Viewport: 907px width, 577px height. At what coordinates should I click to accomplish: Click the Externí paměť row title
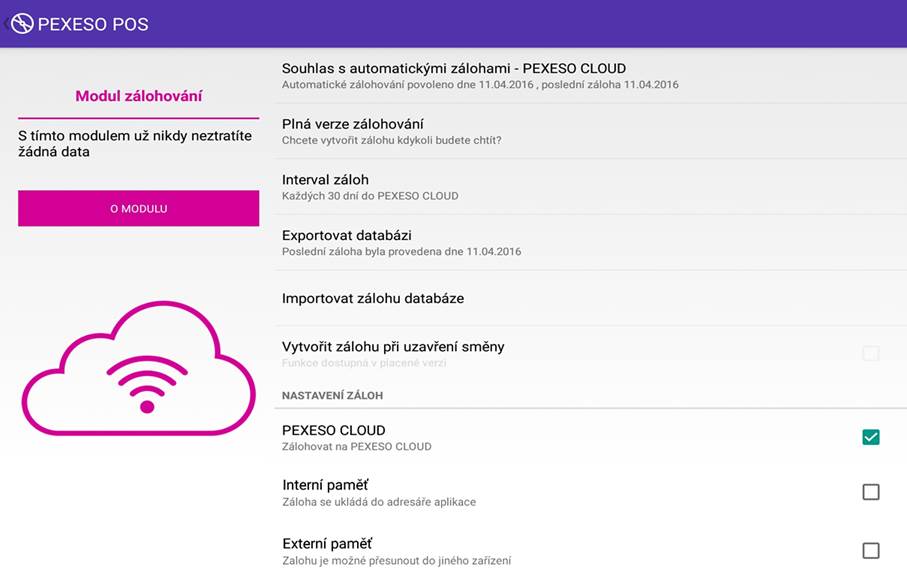(x=327, y=543)
